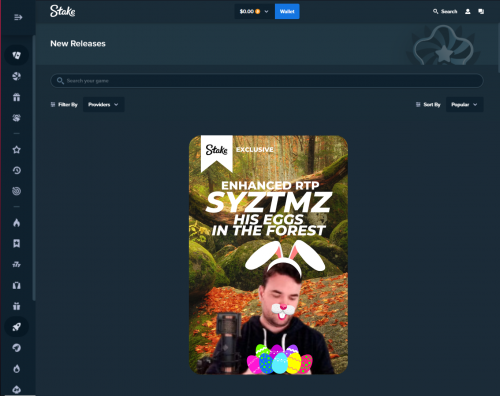Open the Providers filter dropdown
The image size is (500, 396).
(x=104, y=104)
